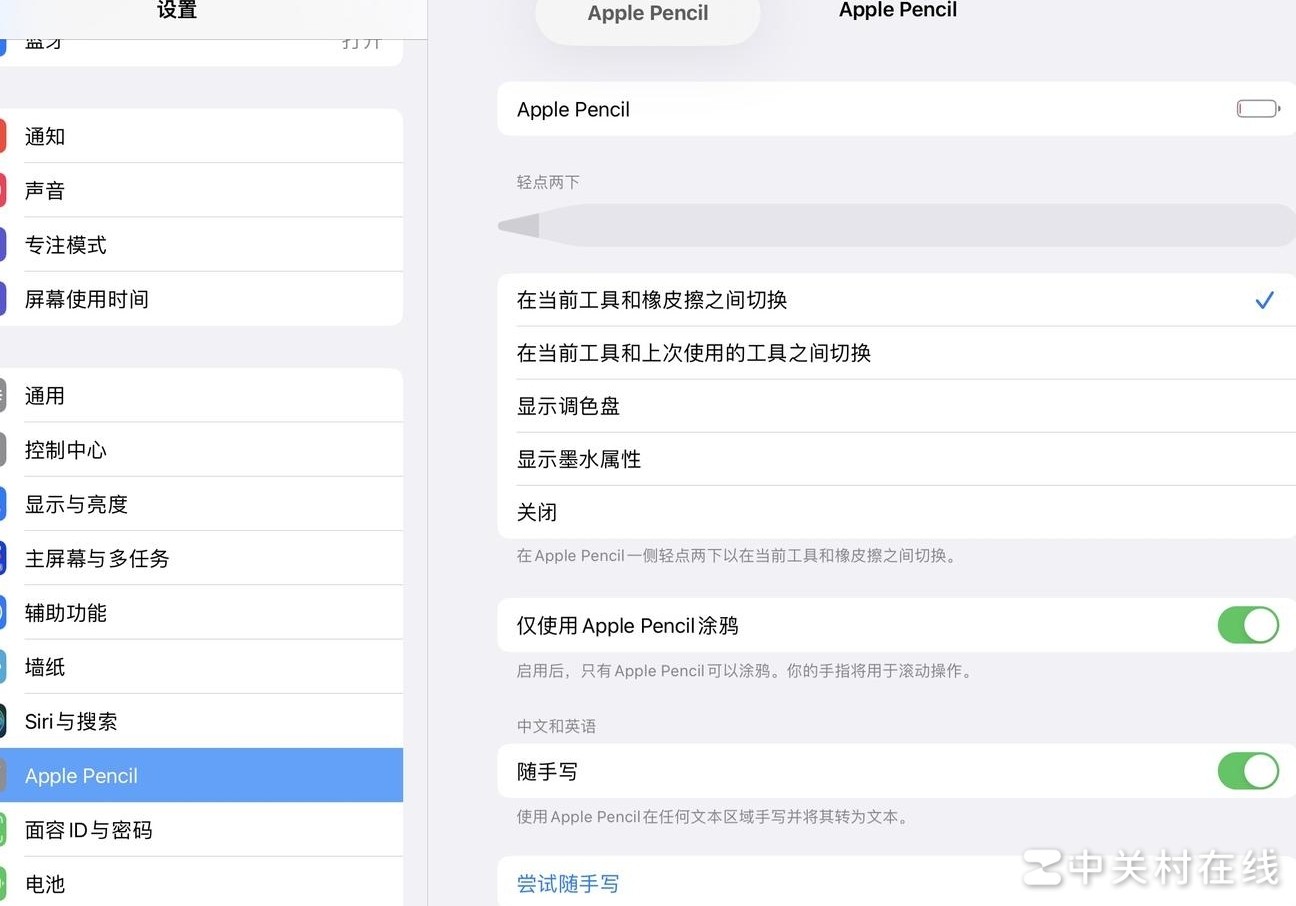
Task: Choose 显示调色盘 as double-tap behavior
Action: (568, 406)
